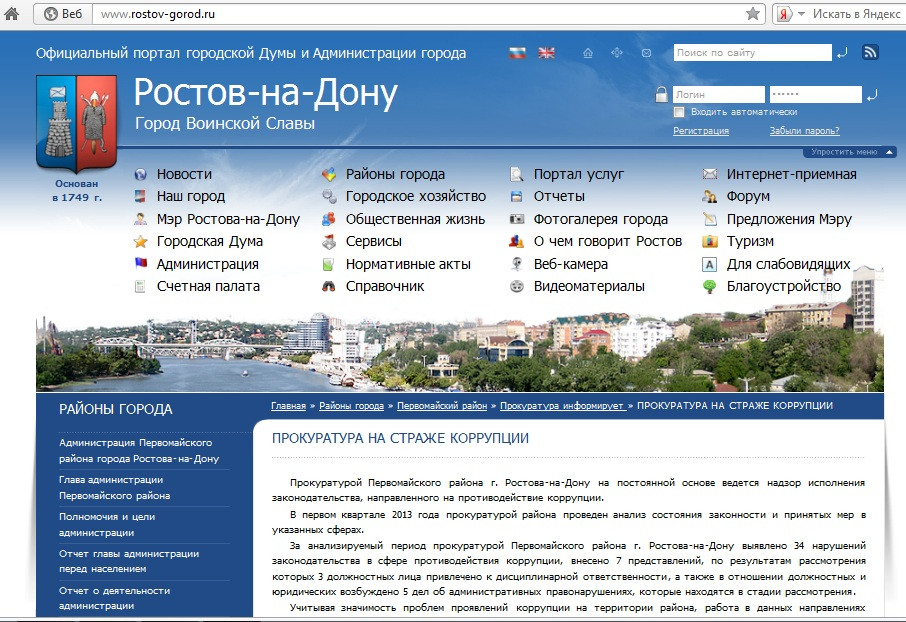The image size is (906, 622).
Task: Click the 'Регистрация' link
Action: pos(701,131)
